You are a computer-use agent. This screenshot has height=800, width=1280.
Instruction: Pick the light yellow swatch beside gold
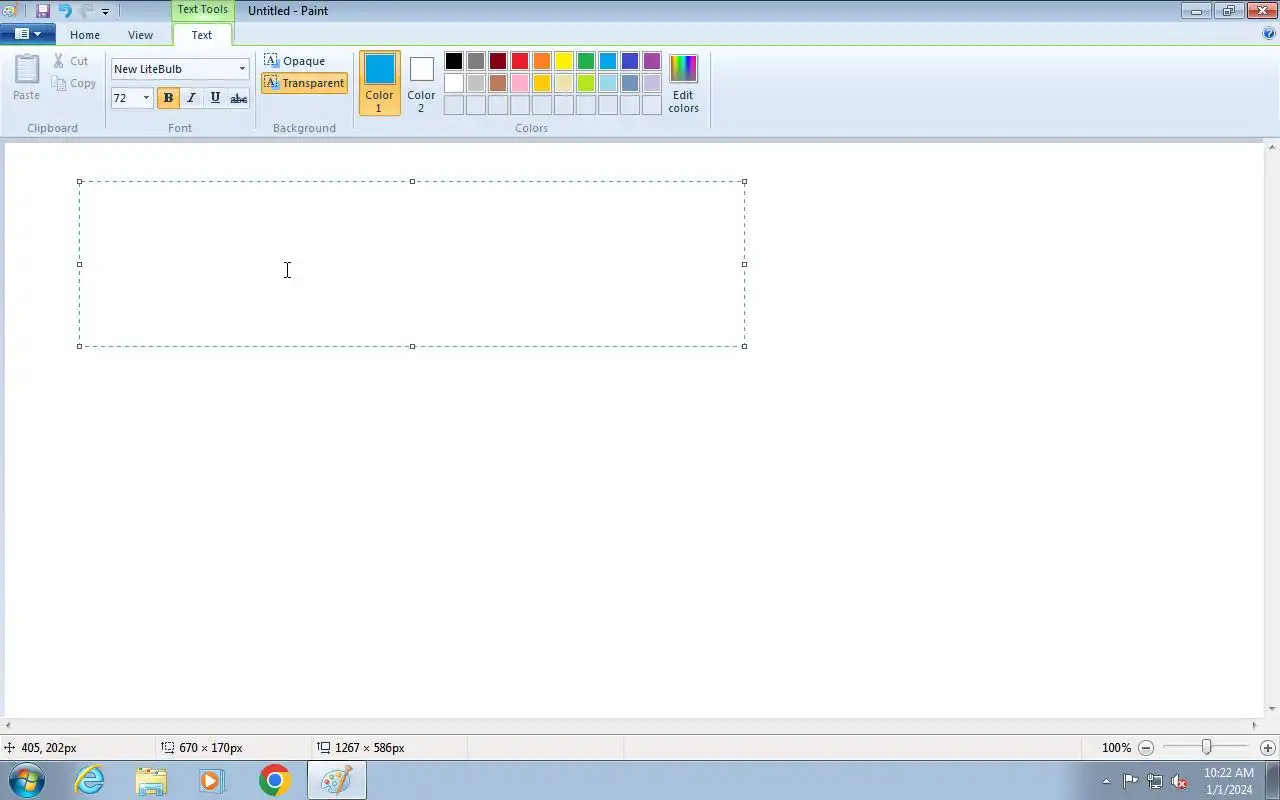(564, 83)
